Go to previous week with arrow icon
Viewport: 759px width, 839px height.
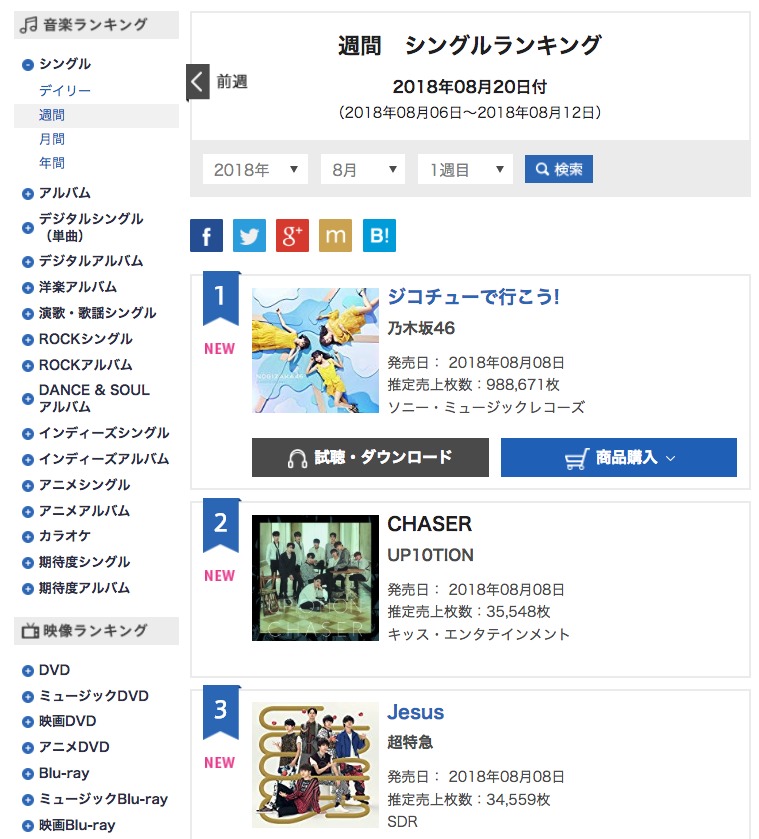pyautogui.click(x=198, y=82)
